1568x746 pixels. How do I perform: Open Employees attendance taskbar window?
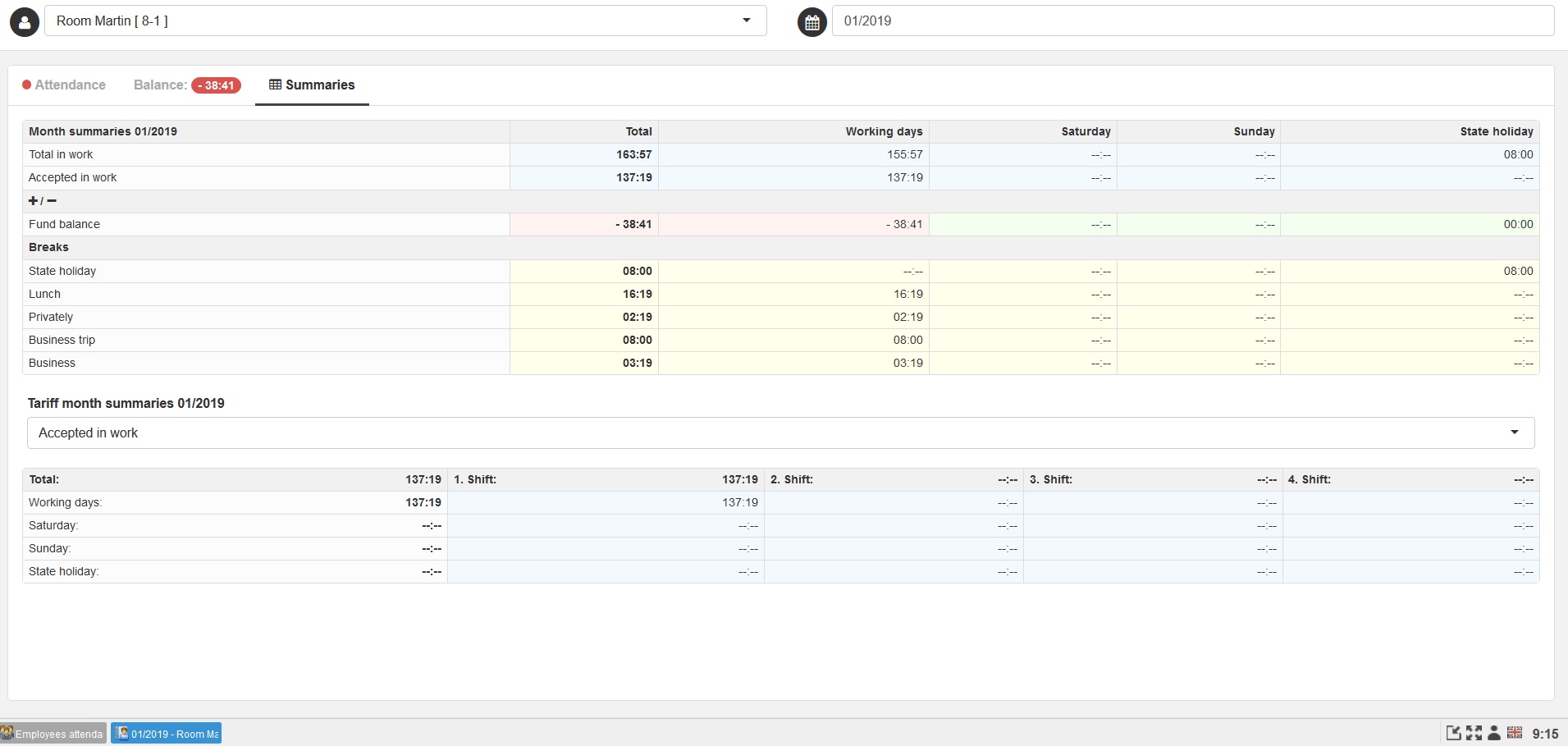(x=53, y=734)
